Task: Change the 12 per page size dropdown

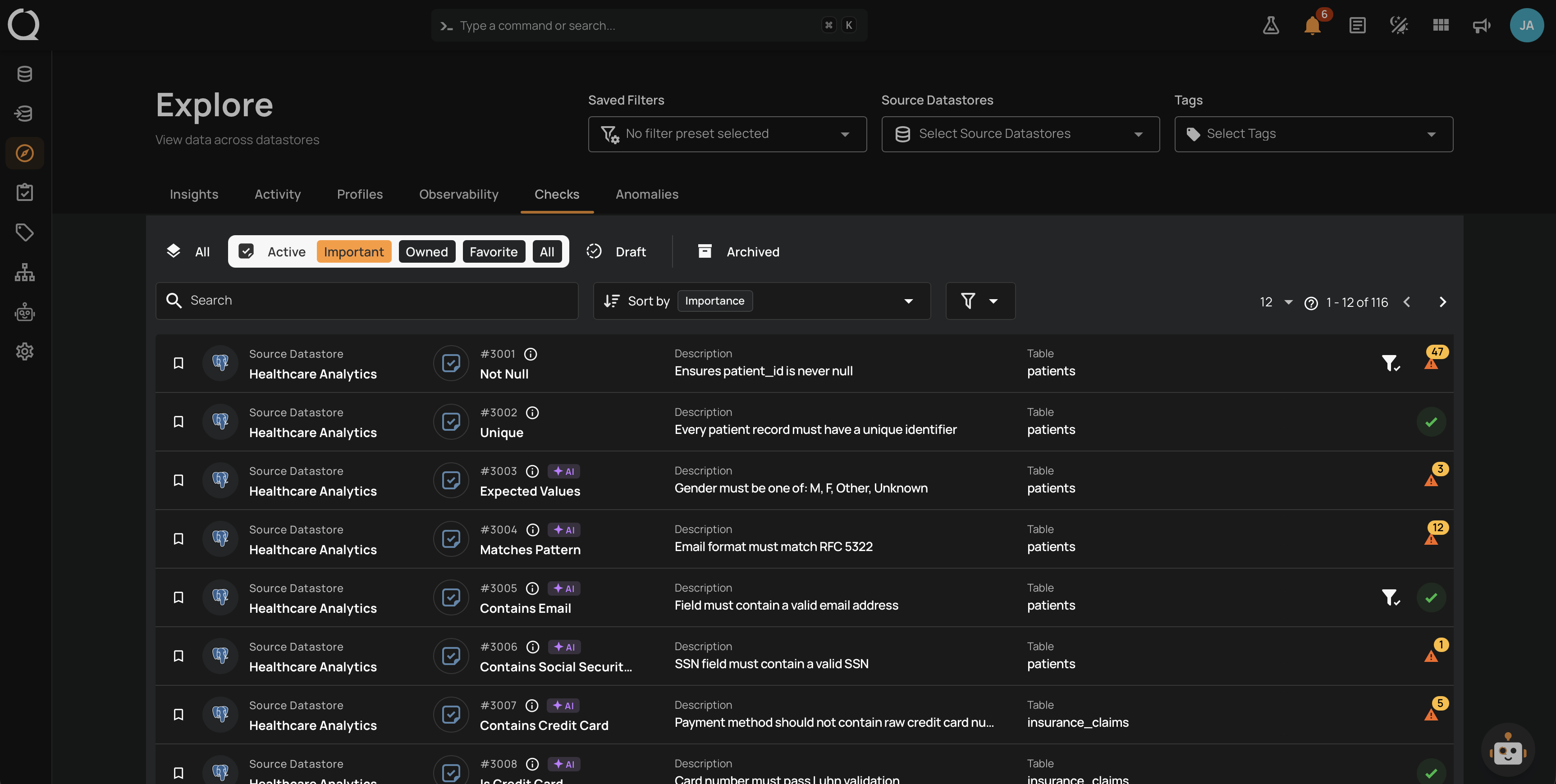Action: [1276, 302]
